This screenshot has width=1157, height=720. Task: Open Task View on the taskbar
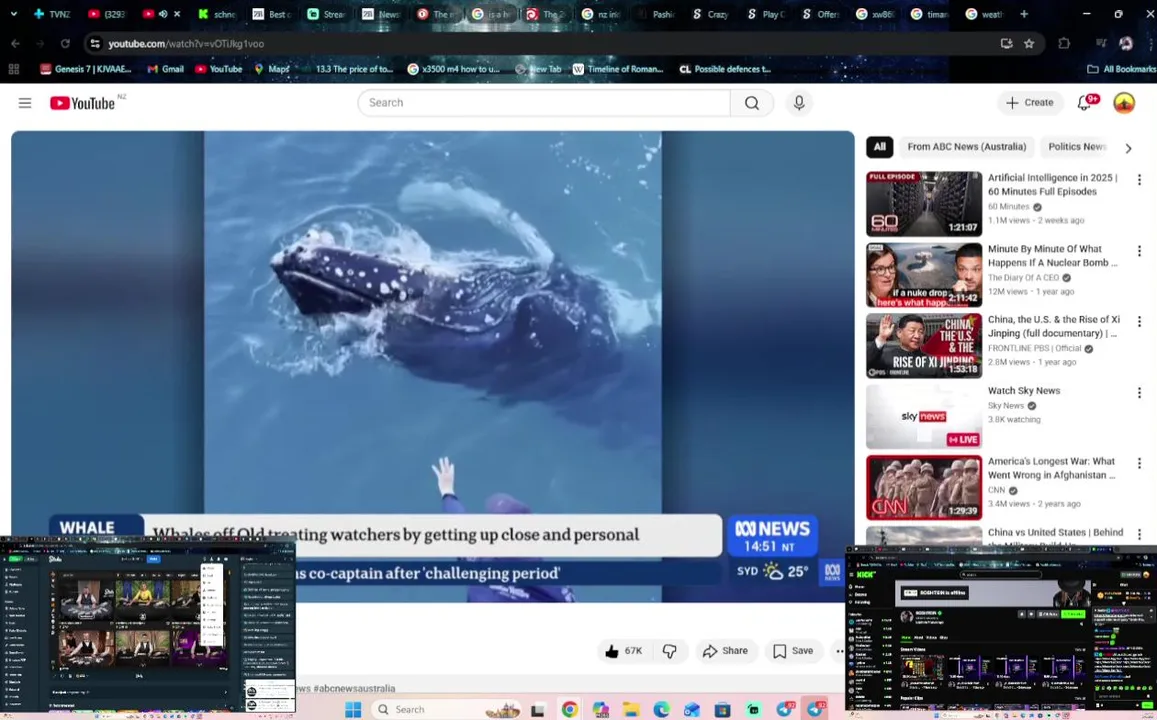pos(537,710)
